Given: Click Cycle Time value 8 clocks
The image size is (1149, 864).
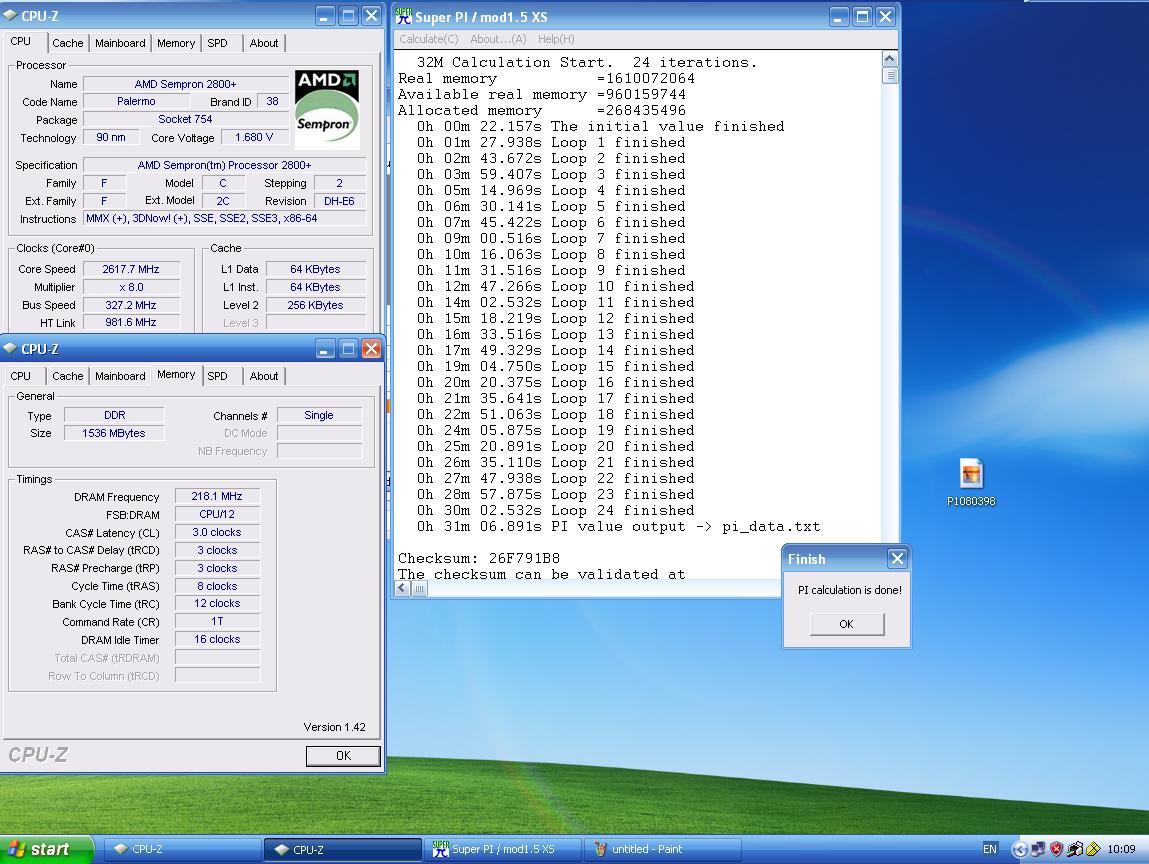Looking at the screenshot, I should pos(217,586).
